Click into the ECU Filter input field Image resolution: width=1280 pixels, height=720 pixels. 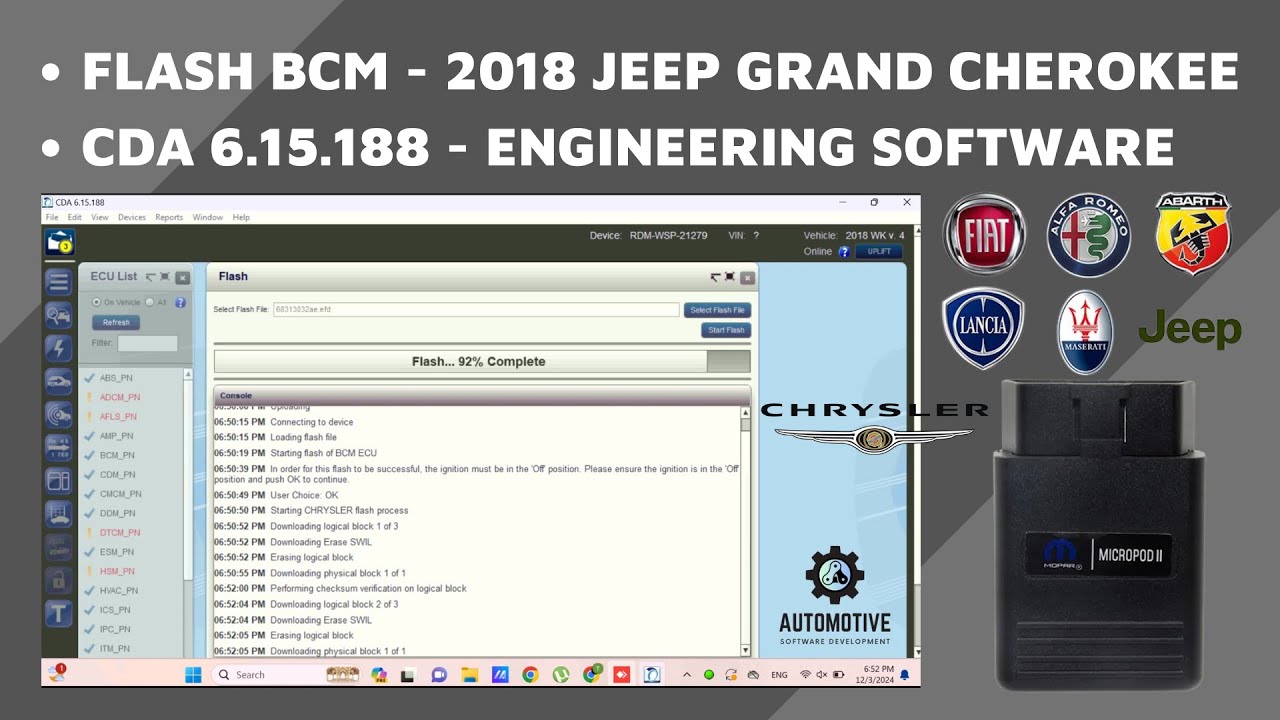(147, 343)
